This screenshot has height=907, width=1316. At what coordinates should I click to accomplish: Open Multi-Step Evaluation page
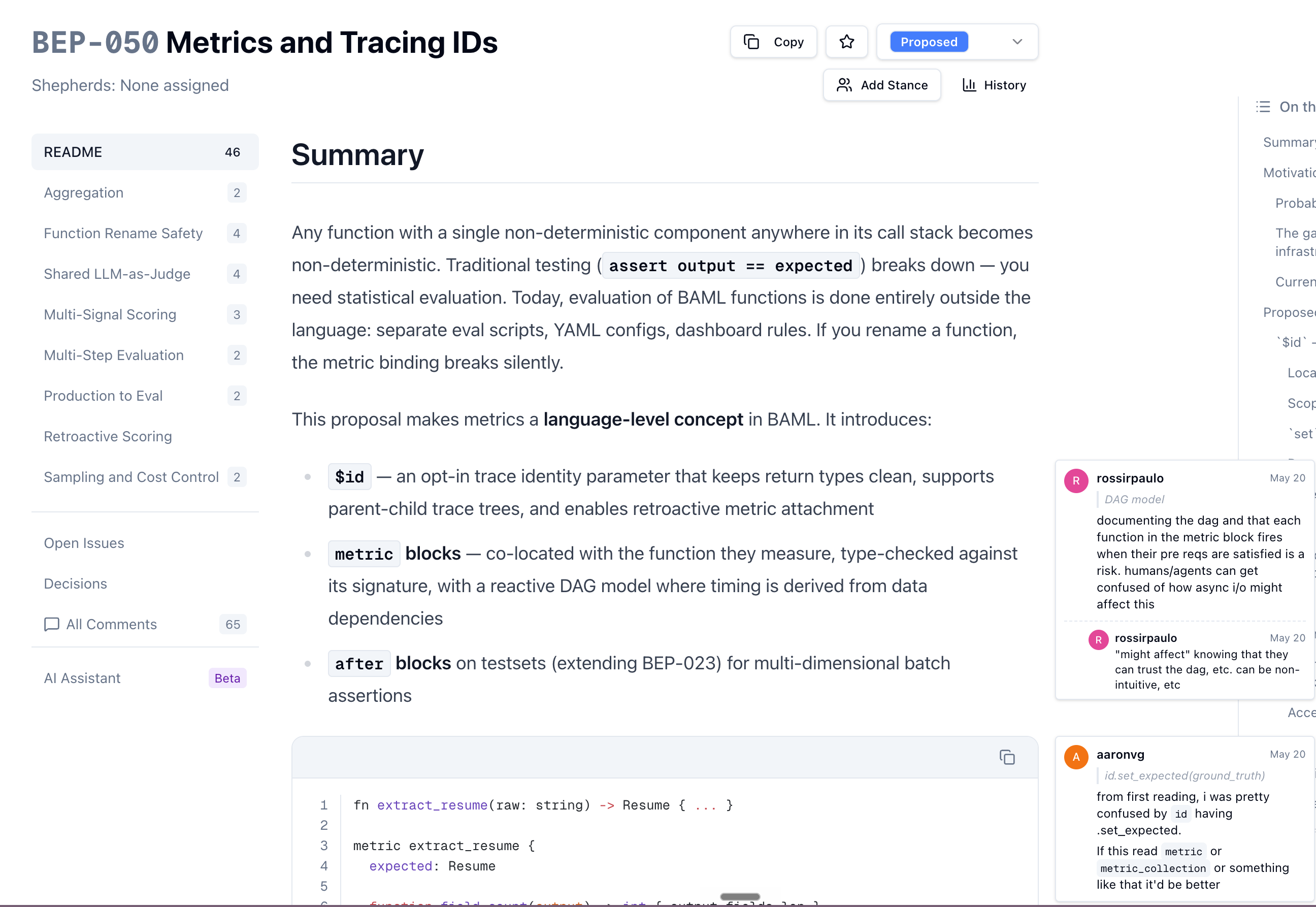point(145,355)
